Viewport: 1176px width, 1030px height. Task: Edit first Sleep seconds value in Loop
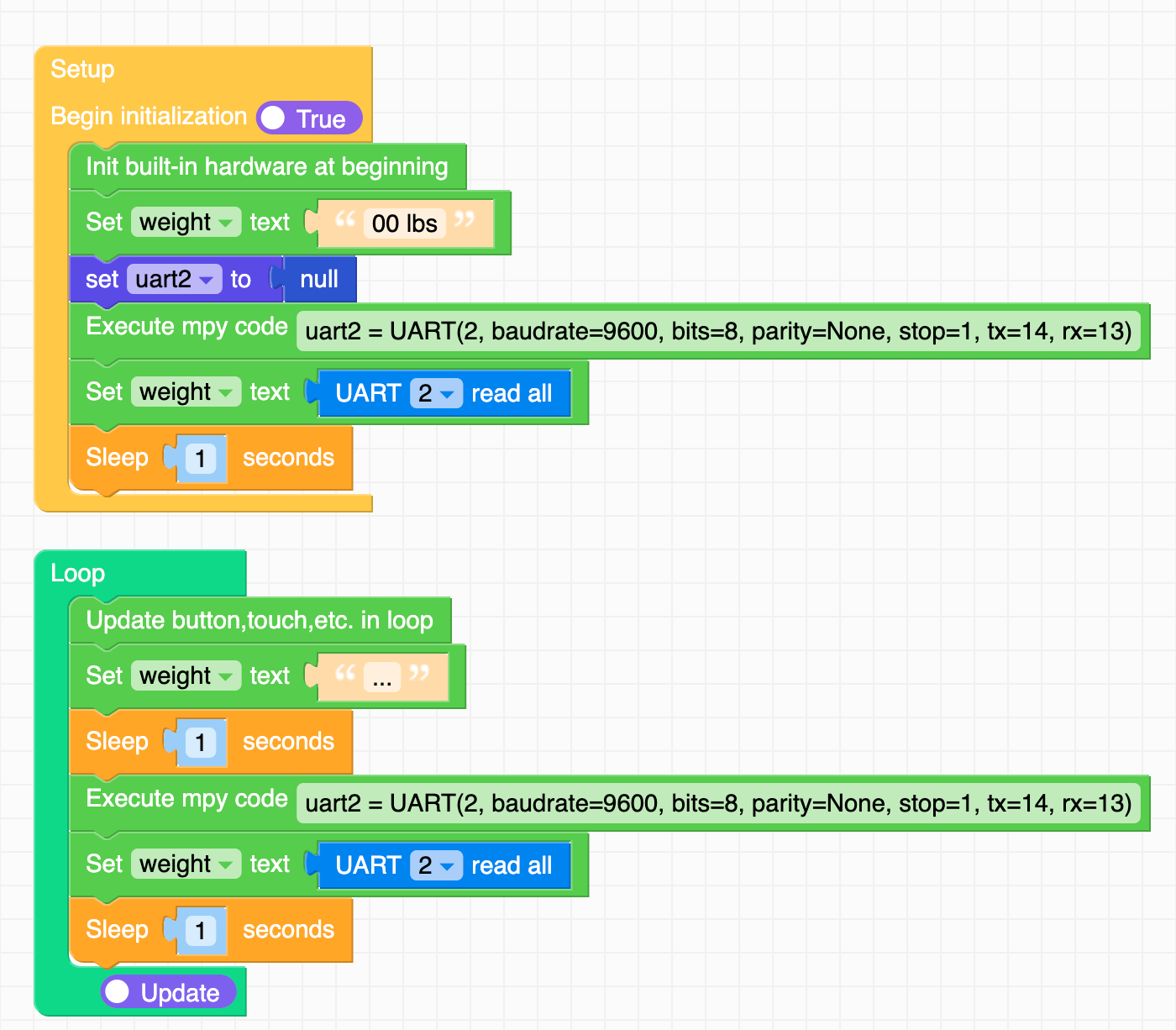(x=200, y=743)
